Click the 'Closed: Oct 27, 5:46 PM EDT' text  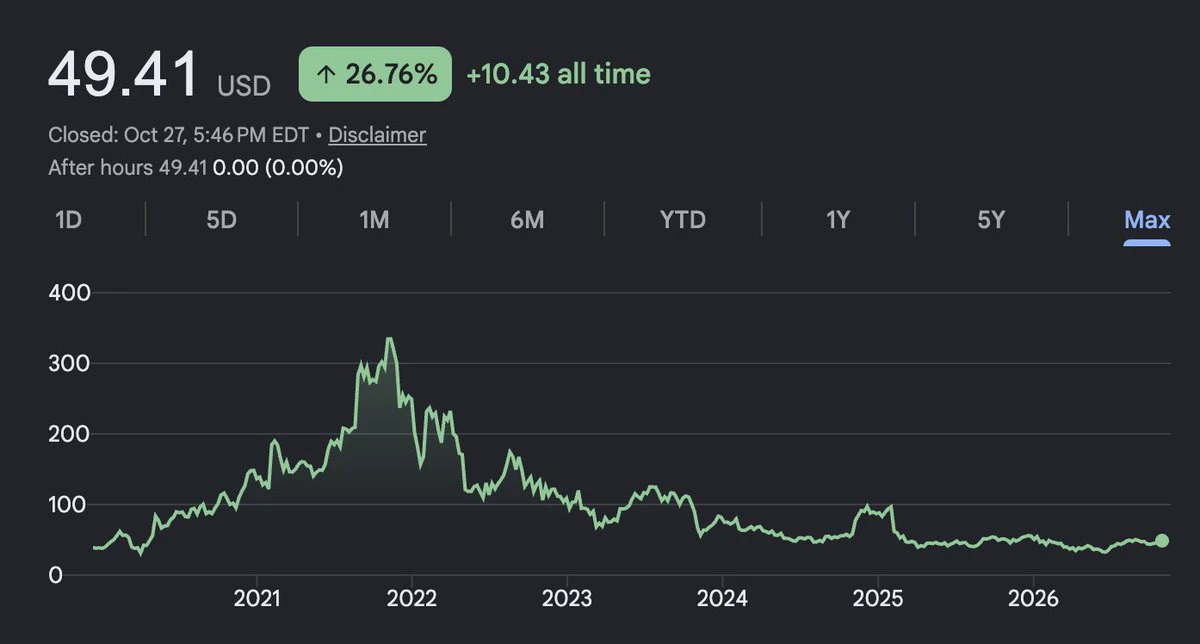(x=179, y=135)
